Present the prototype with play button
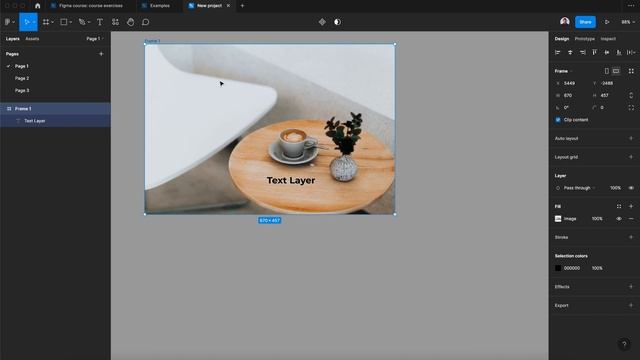The image size is (640, 360). (607, 22)
